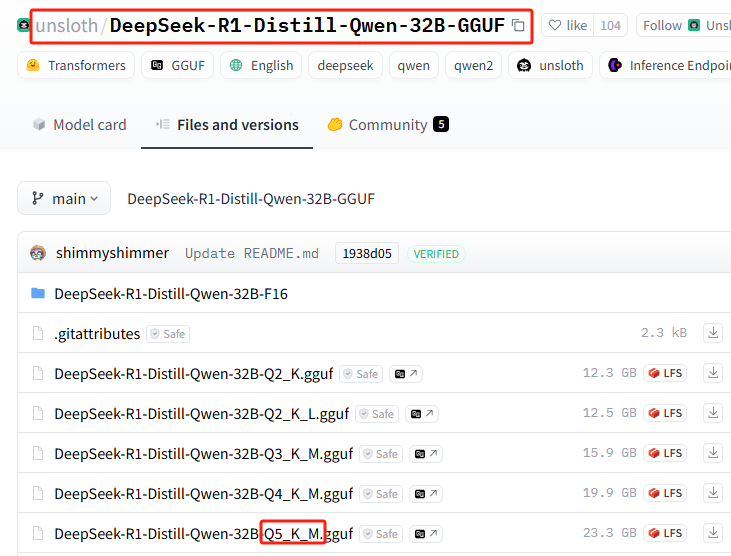Download the Q2_K.gguf file
This screenshot has width=731, height=556.
click(x=713, y=373)
